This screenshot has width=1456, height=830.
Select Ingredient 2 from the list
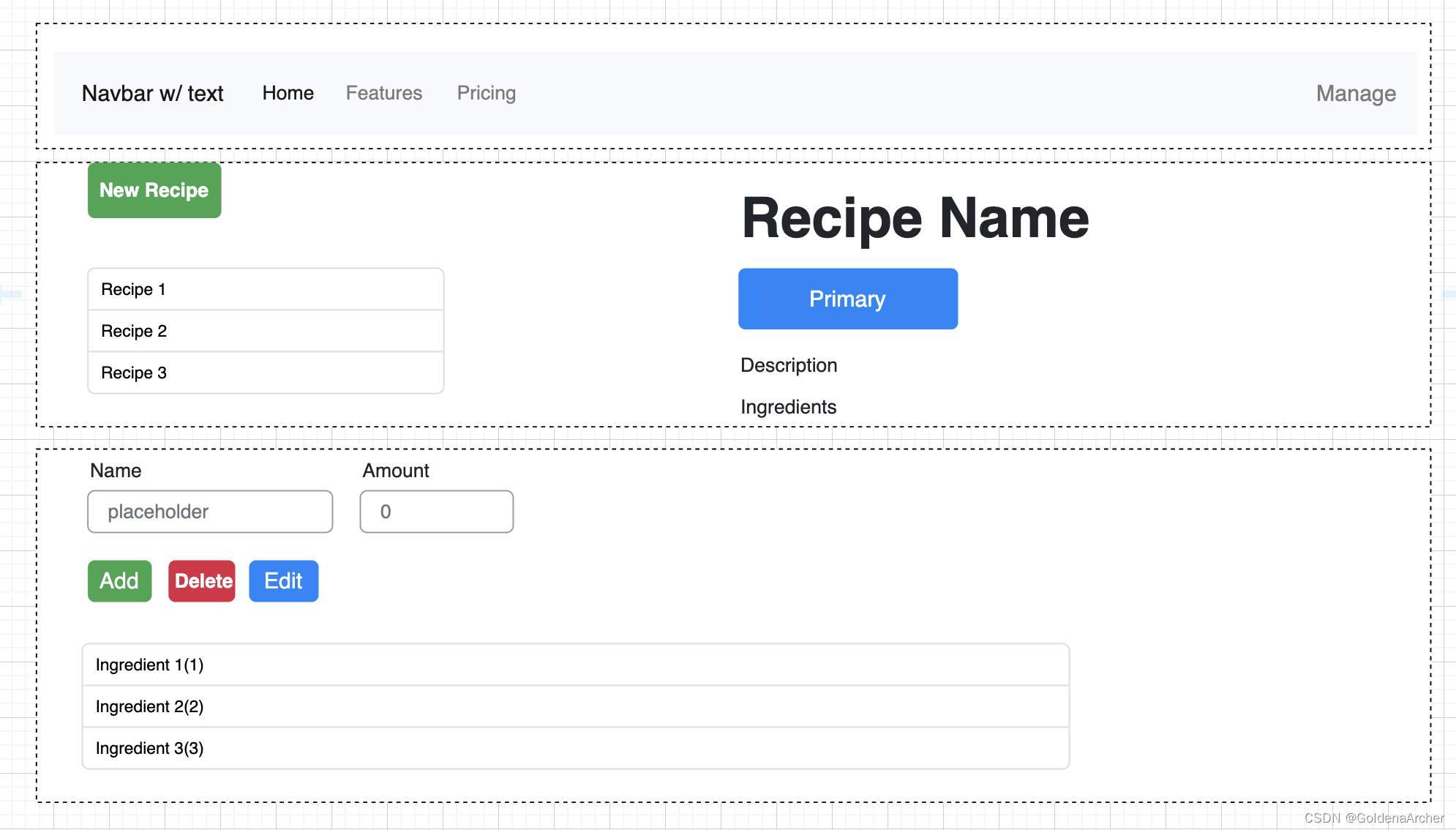point(577,705)
